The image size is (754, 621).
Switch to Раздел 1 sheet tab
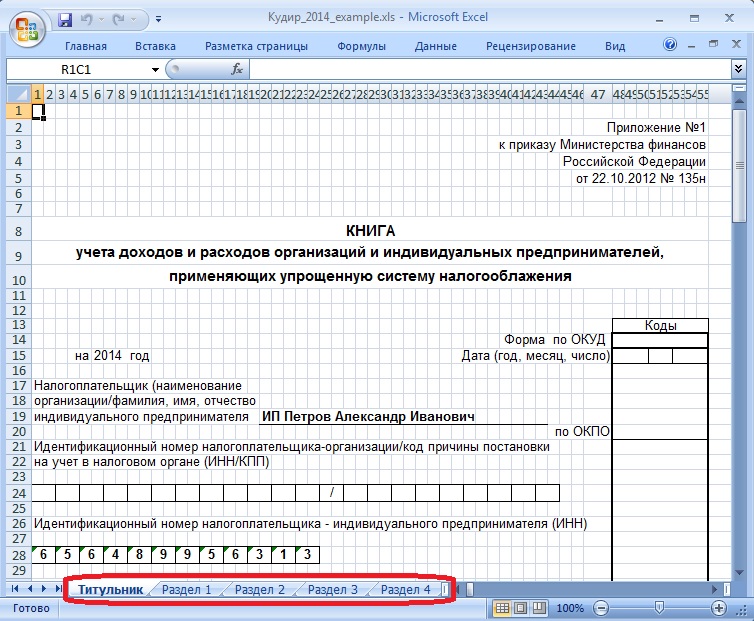click(x=187, y=590)
